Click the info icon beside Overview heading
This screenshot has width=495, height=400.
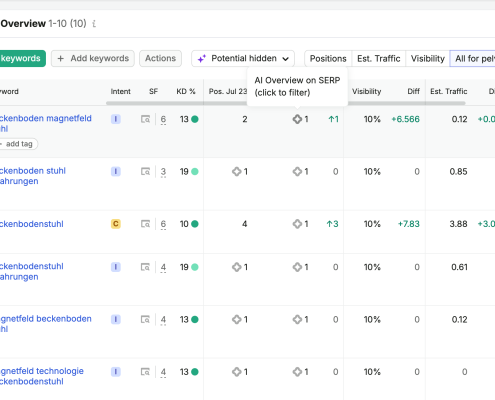coord(94,24)
